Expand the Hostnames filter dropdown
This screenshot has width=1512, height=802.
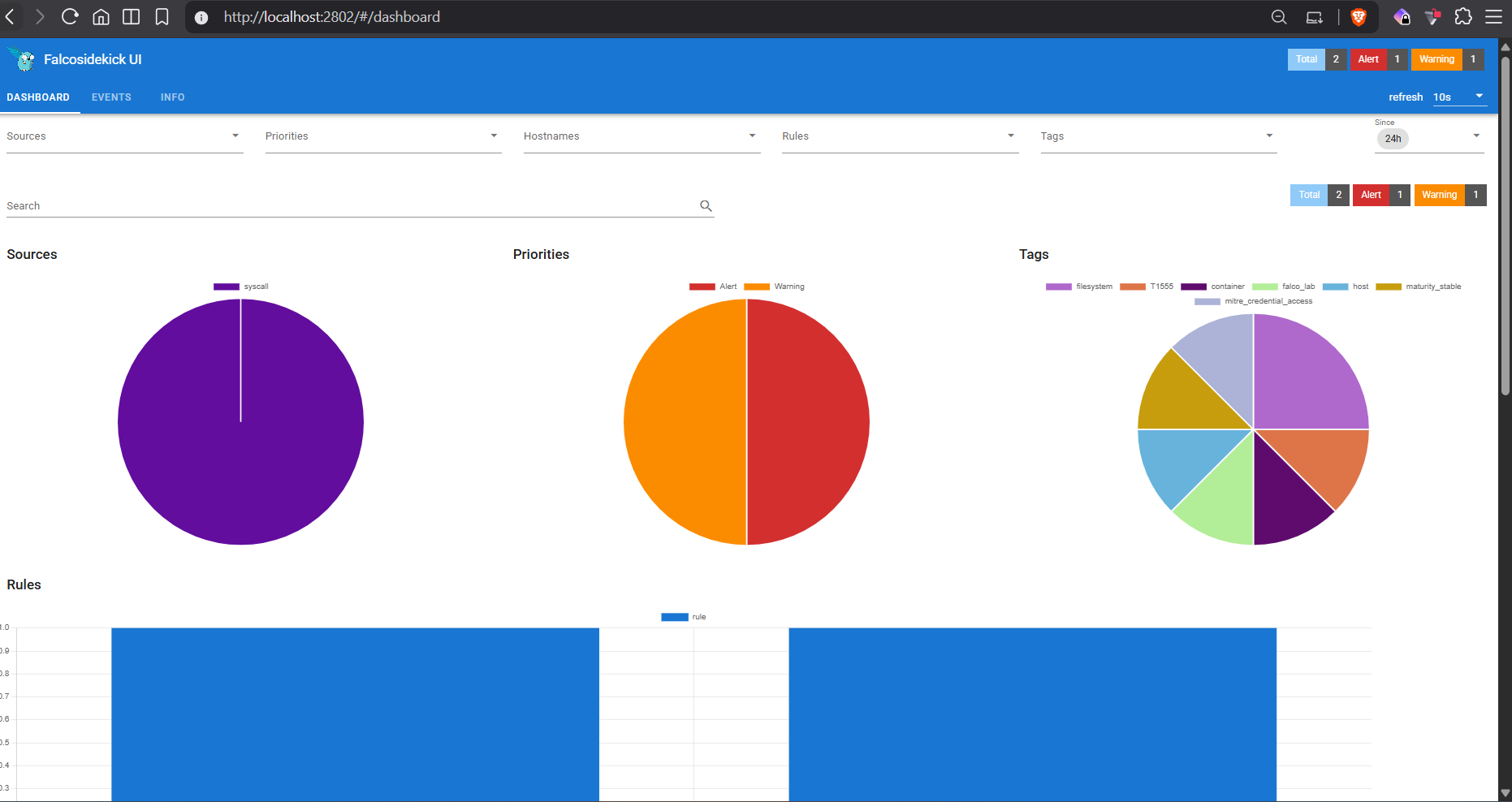click(642, 136)
